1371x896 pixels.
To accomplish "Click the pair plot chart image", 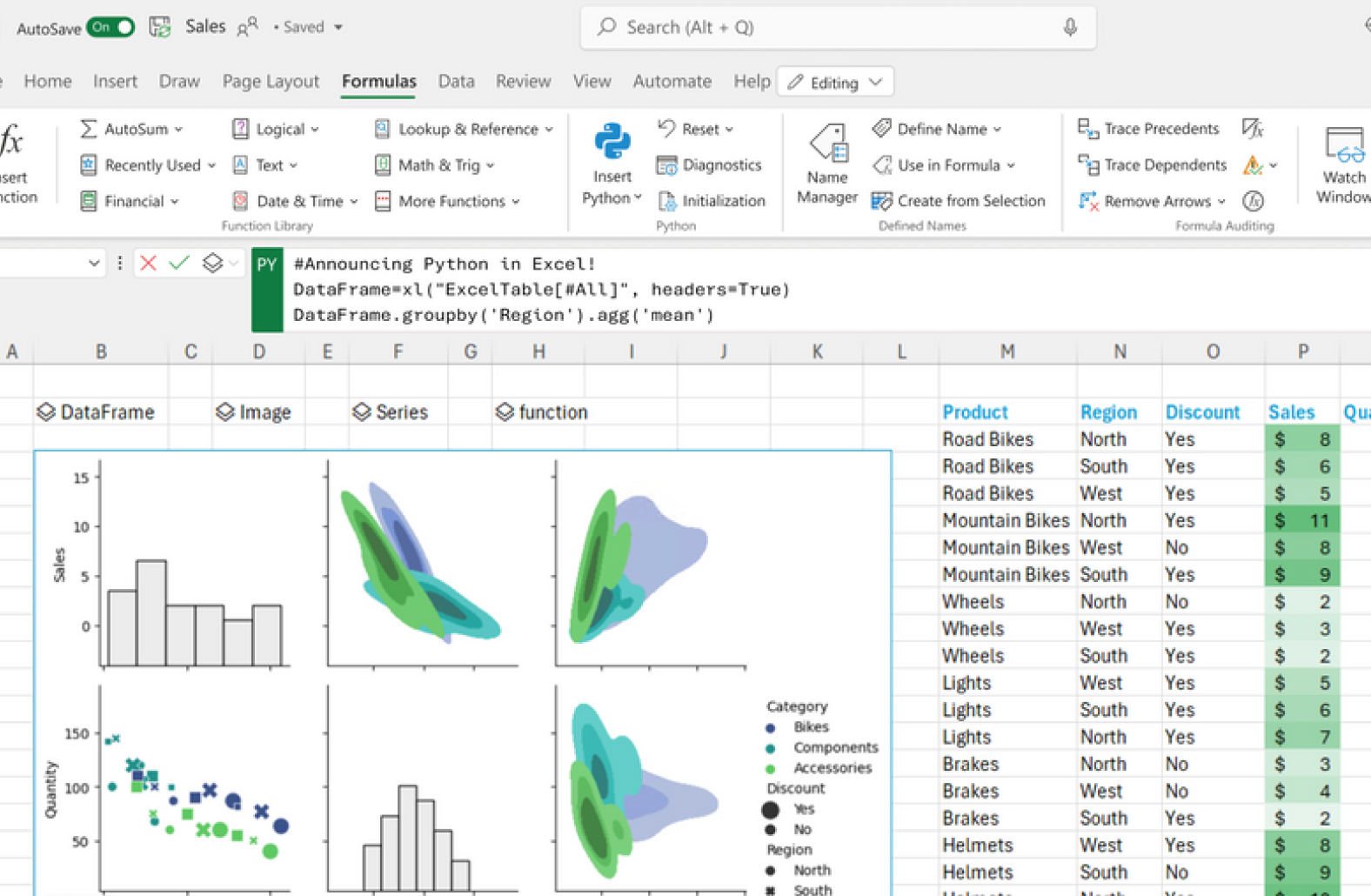I will [463, 673].
